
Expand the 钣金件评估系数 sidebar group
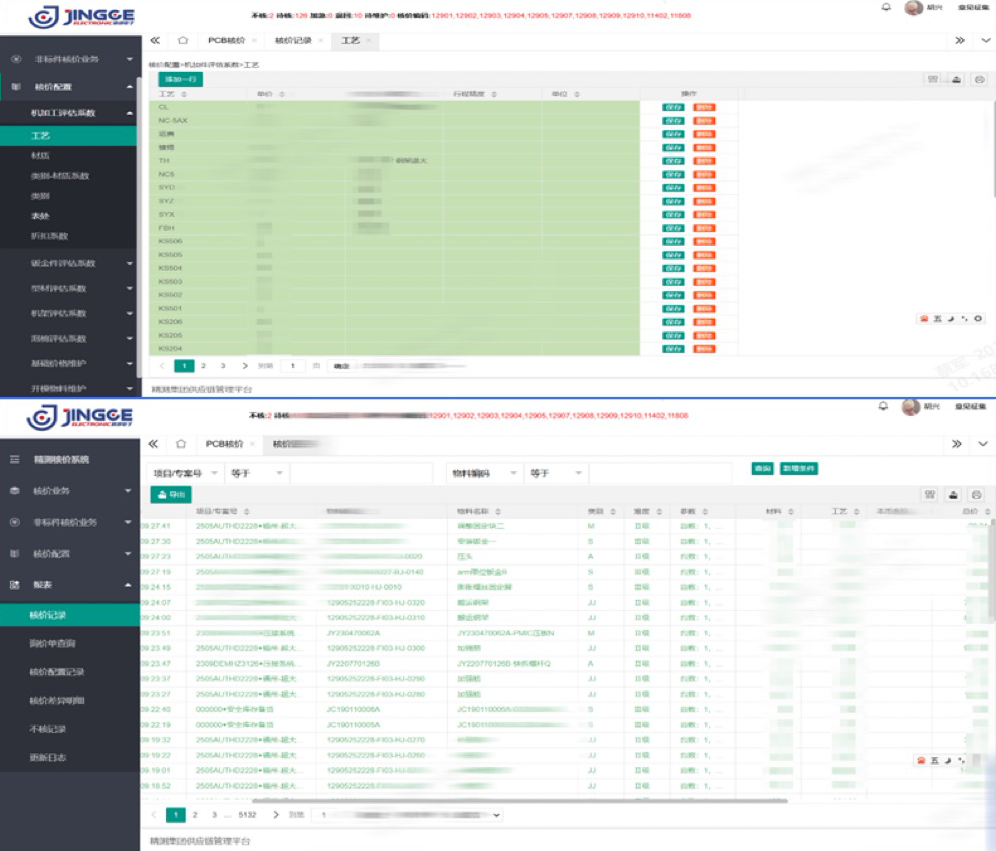tap(129, 264)
